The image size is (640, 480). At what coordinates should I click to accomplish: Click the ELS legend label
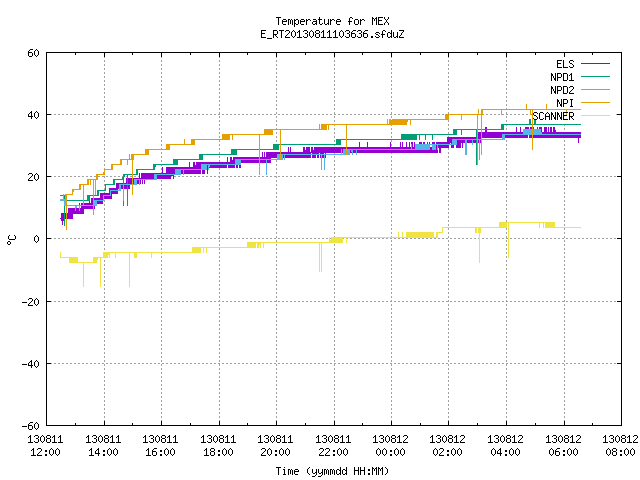tap(565, 64)
